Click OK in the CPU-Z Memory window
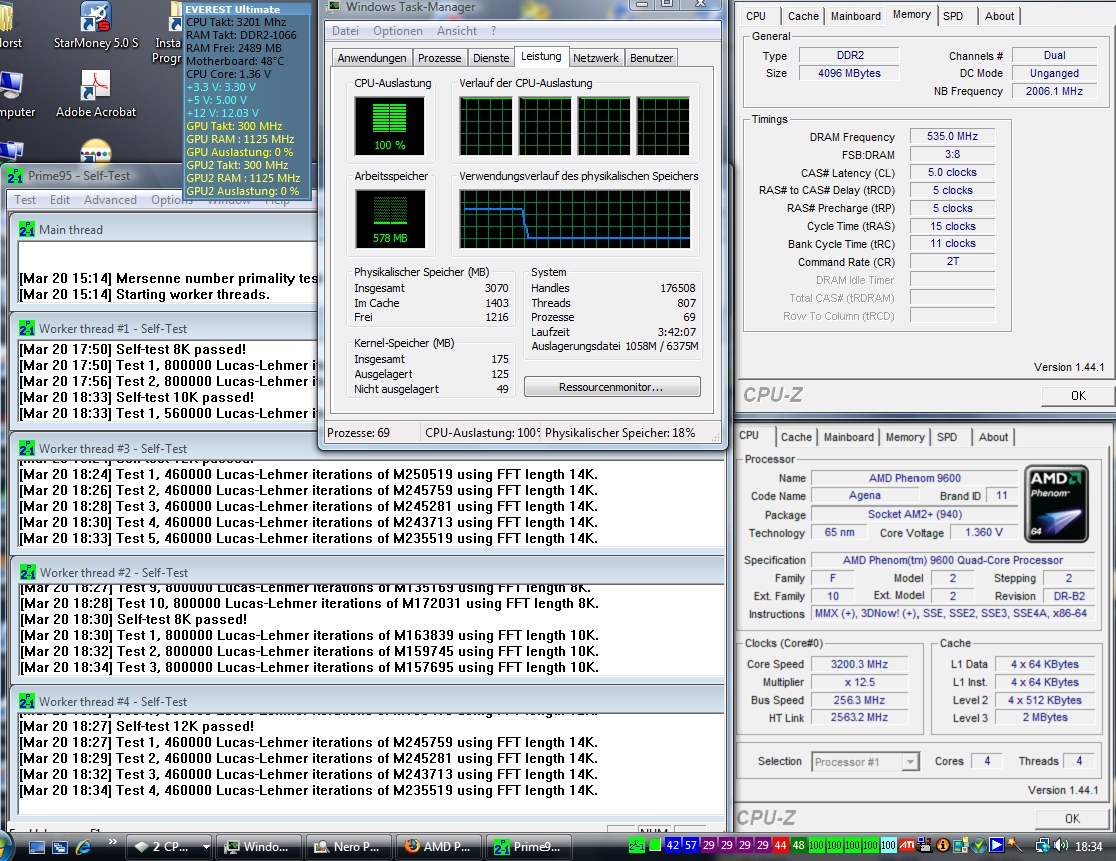This screenshot has width=1116, height=861. pyautogui.click(x=1078, y=396)
